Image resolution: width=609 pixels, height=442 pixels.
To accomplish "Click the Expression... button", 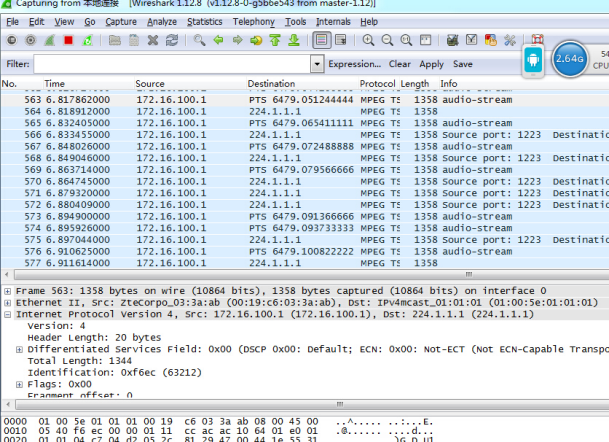I will [355, 64].
